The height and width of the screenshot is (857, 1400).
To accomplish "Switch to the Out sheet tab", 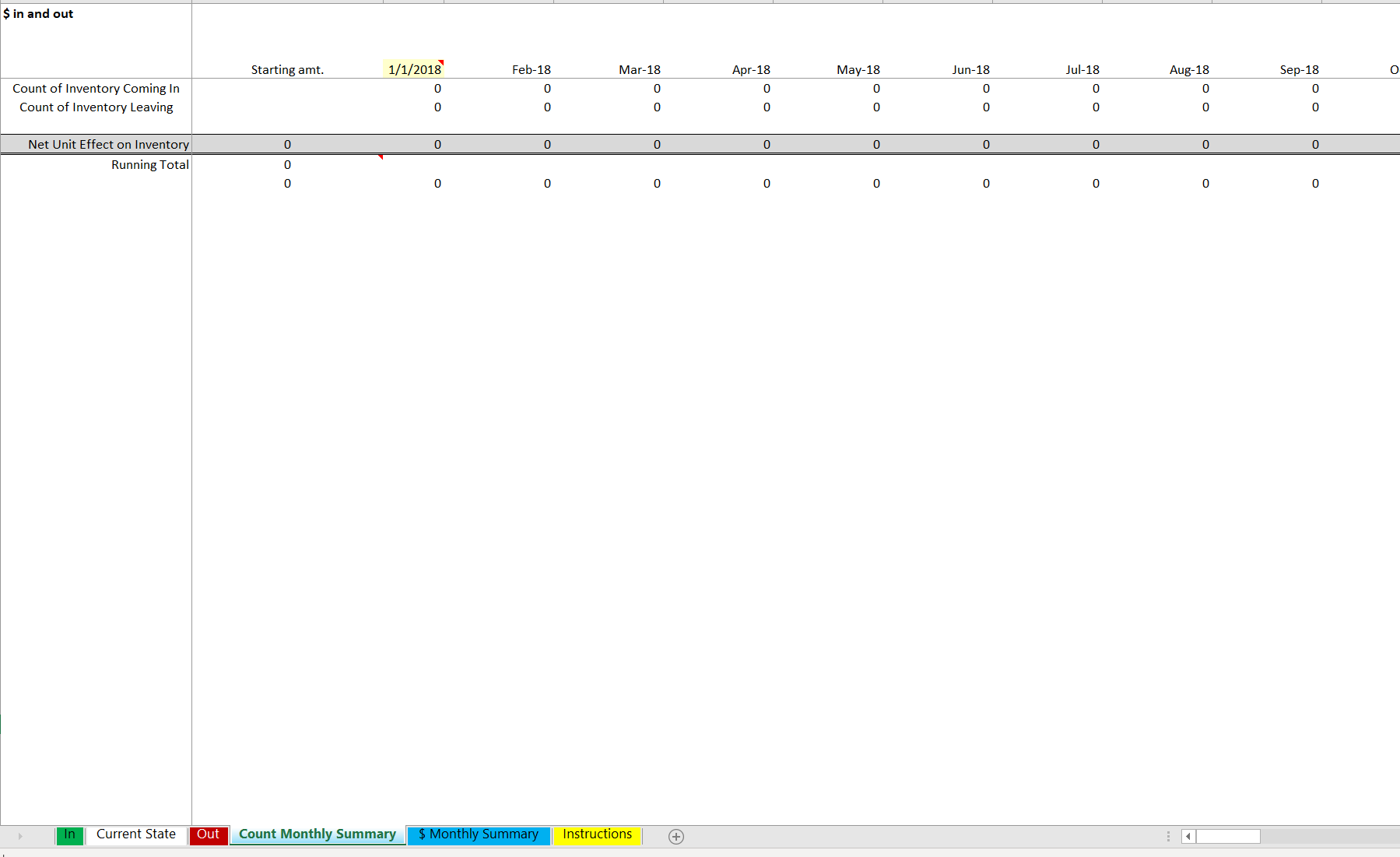I will click(x=208, y=834).
